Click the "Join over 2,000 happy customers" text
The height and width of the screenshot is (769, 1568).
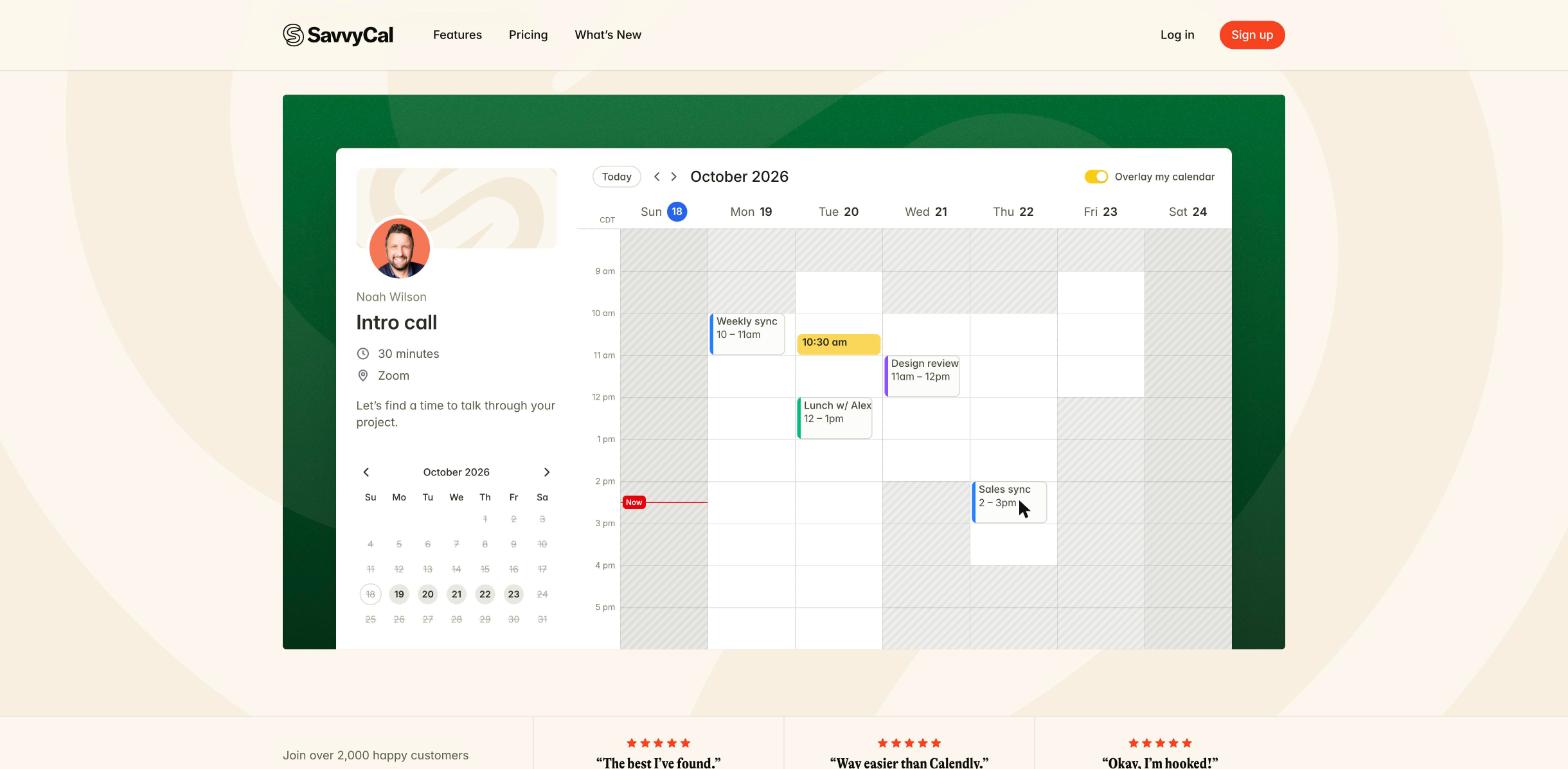pyautogui.click(x=375, y=755)
